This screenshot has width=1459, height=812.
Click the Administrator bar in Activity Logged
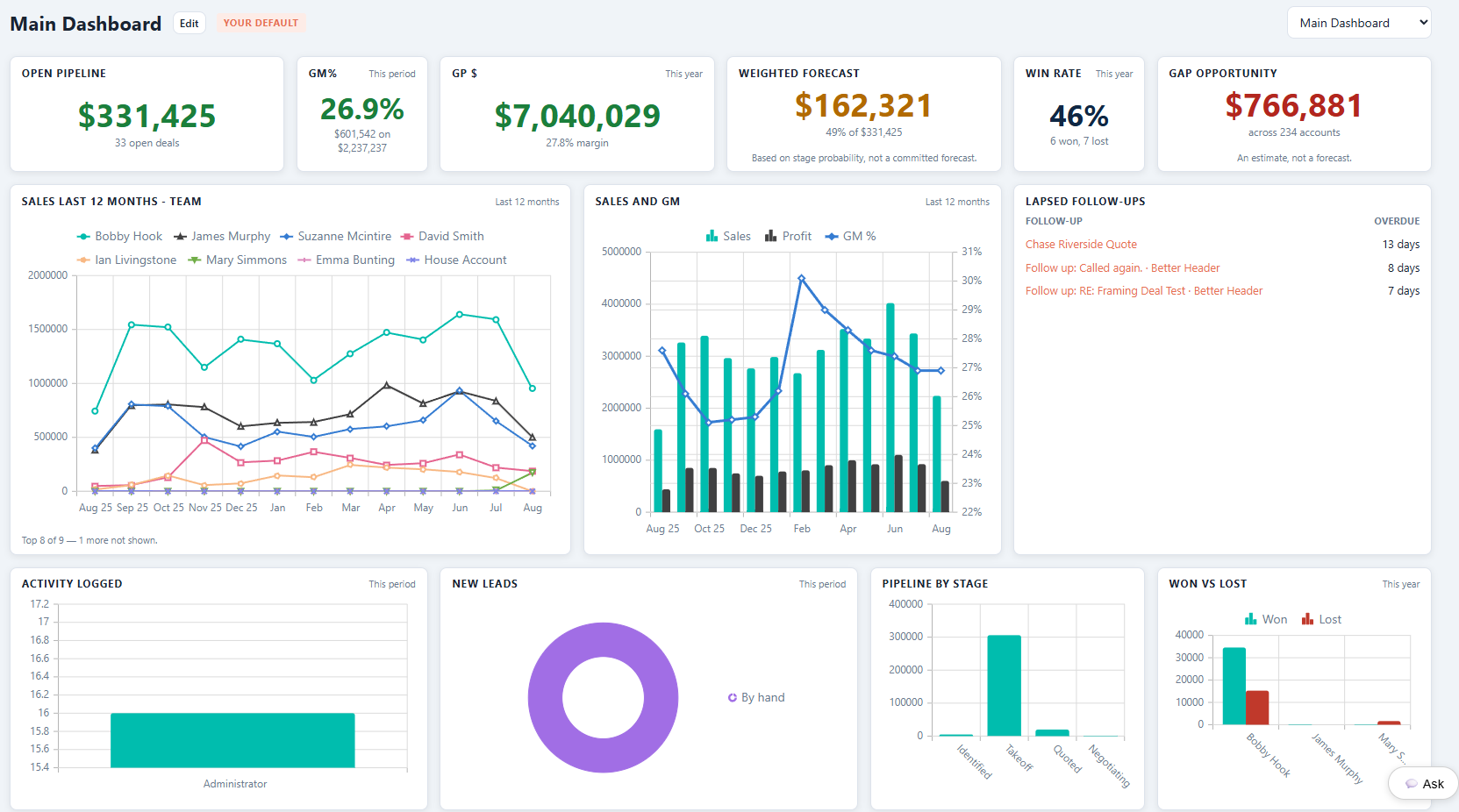pyautogui.click(x=232, y=740)
